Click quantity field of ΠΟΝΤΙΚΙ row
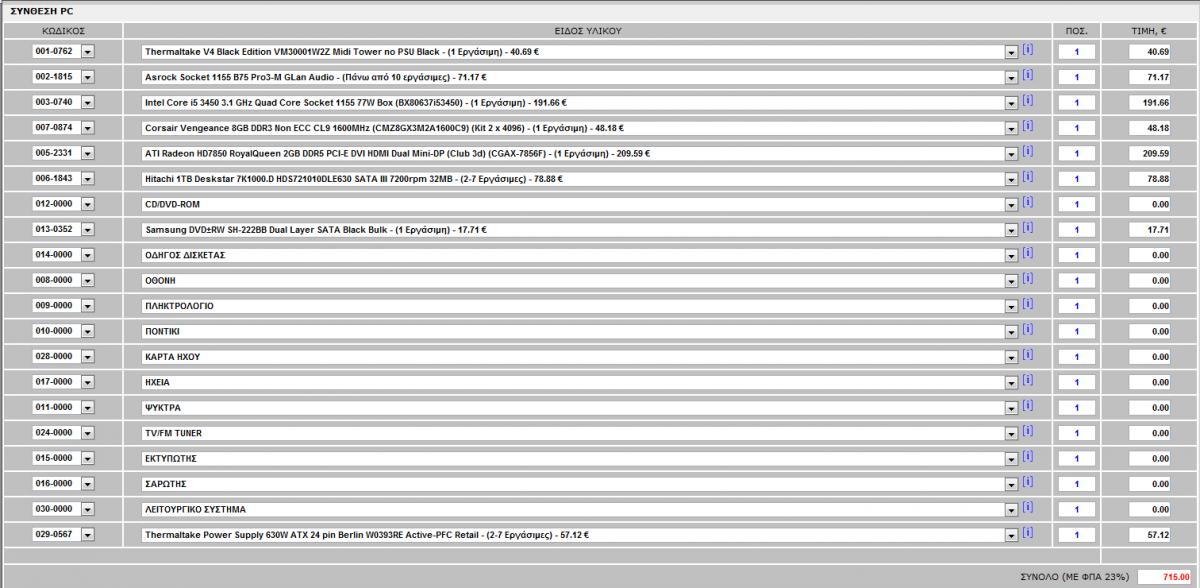This screenshot has height=588, width=1200. tap(1076, 331)
